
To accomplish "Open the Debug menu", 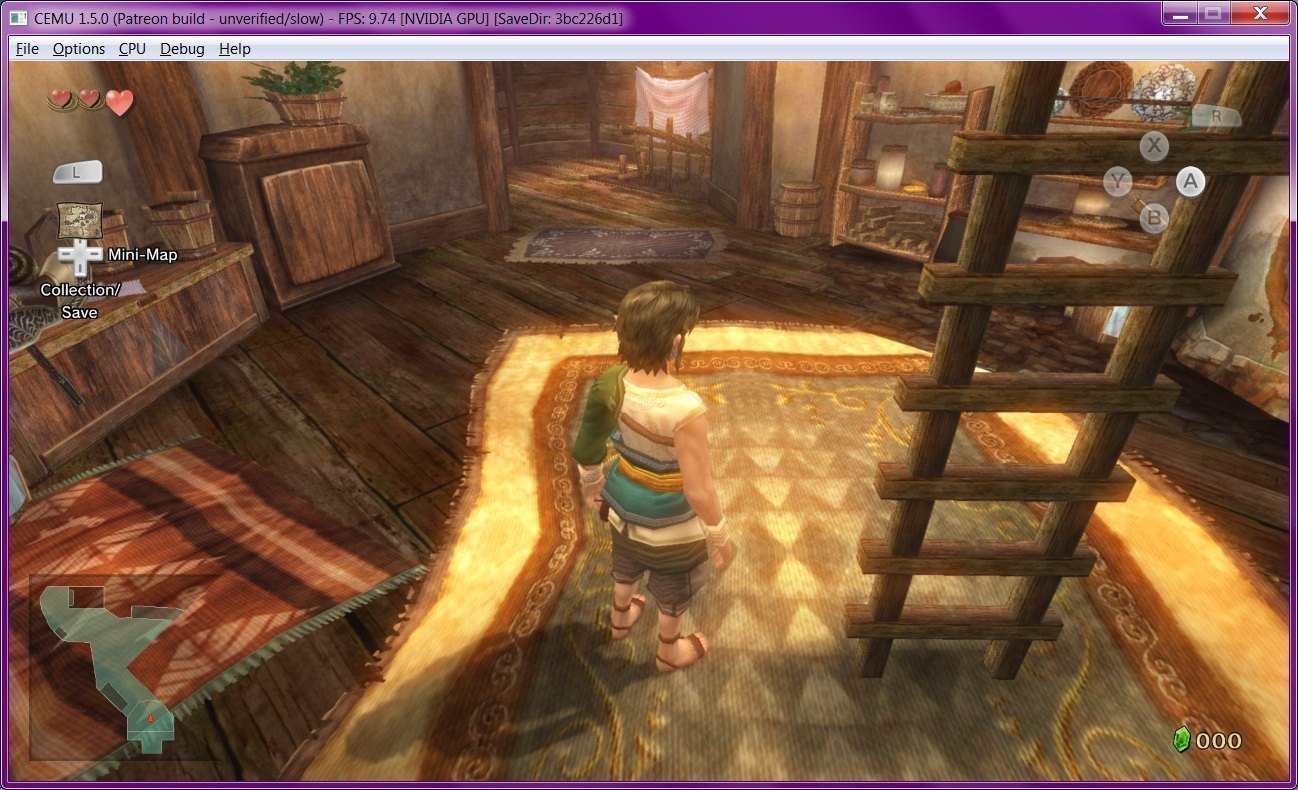I will [x=182, y=49].
